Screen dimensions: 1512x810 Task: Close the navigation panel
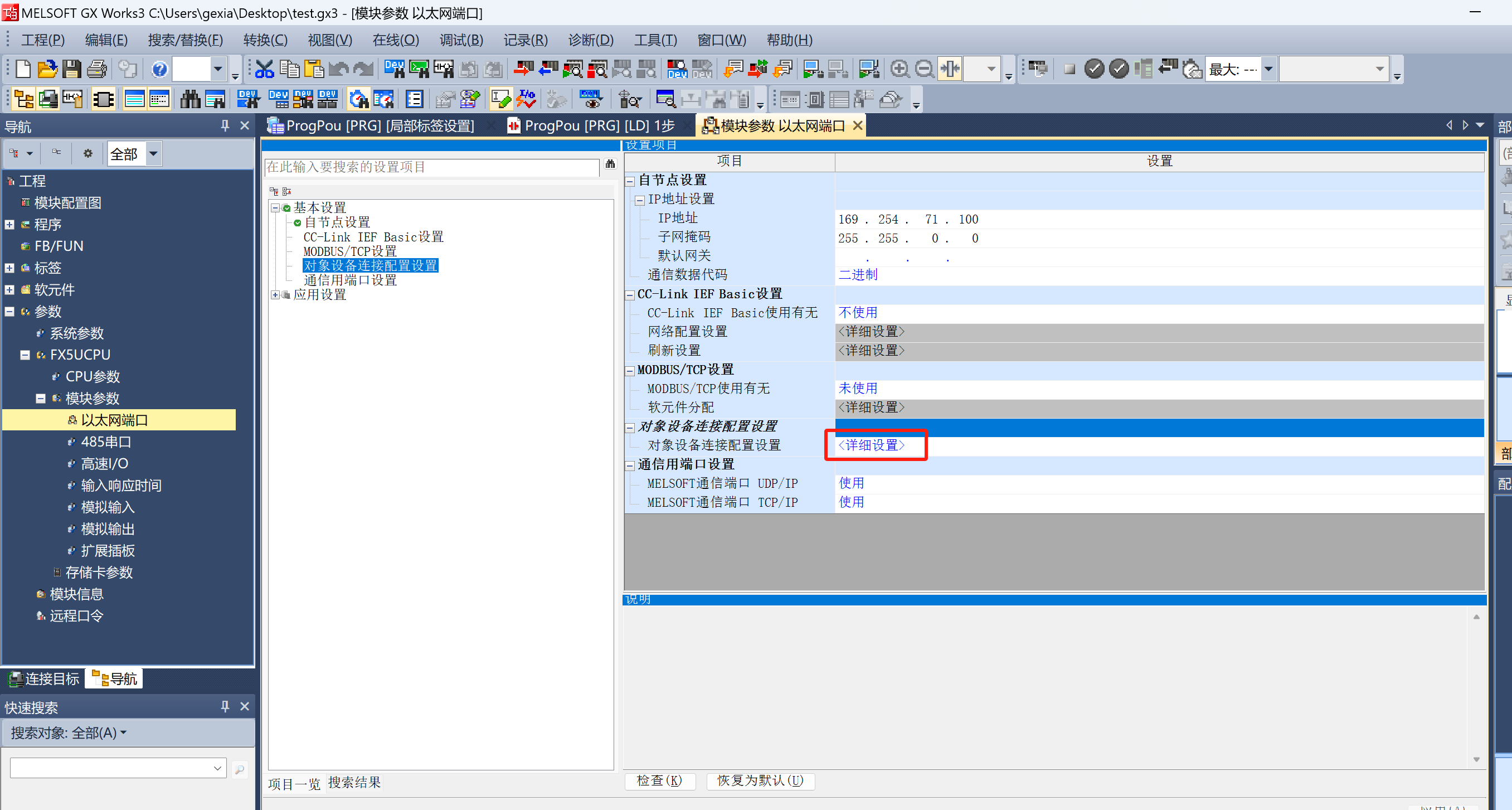[x=245, y=125]
